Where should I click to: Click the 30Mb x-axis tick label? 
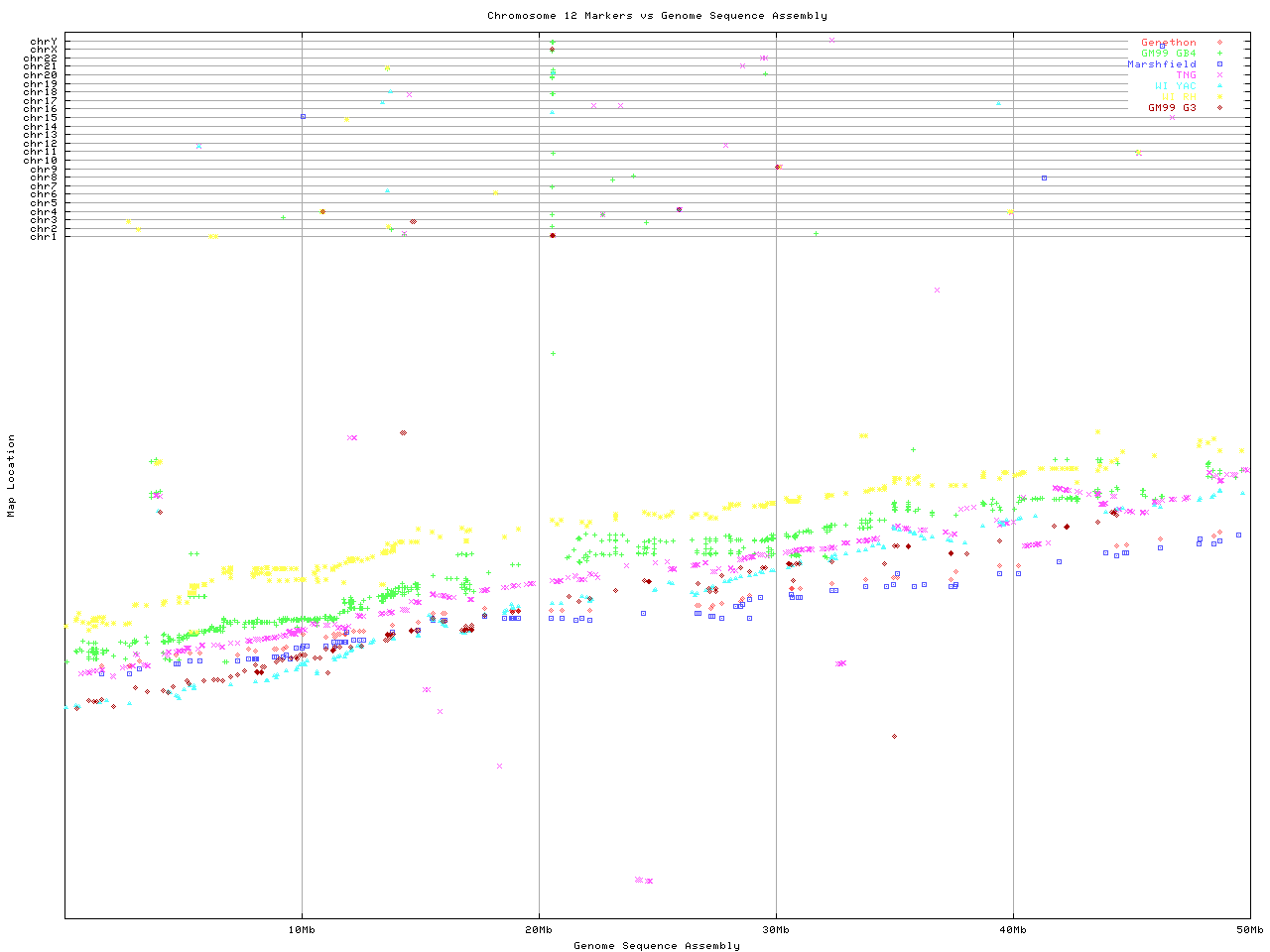[x=776, y=930]
